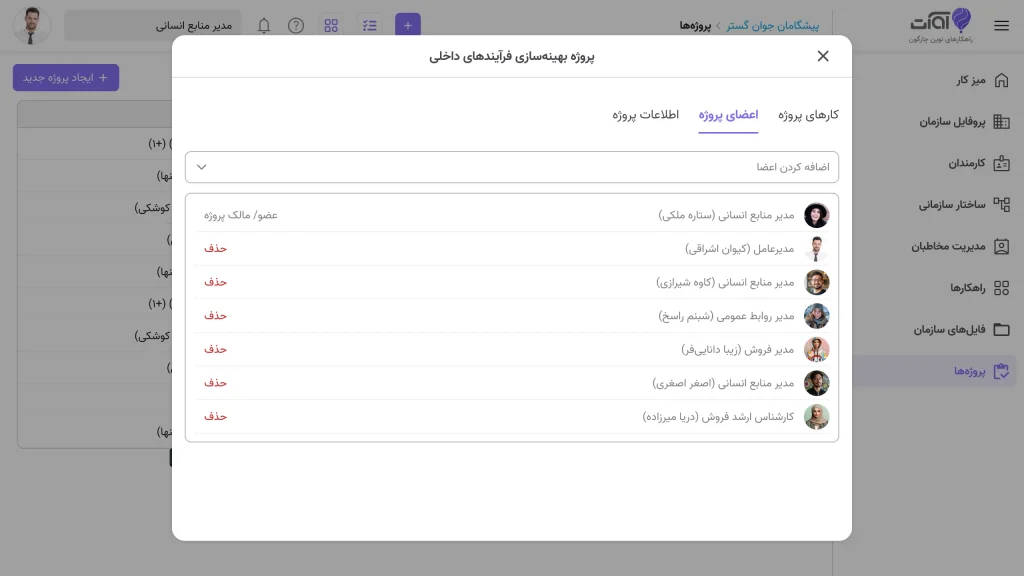Open the notifications bell icon

pos(264,25)
